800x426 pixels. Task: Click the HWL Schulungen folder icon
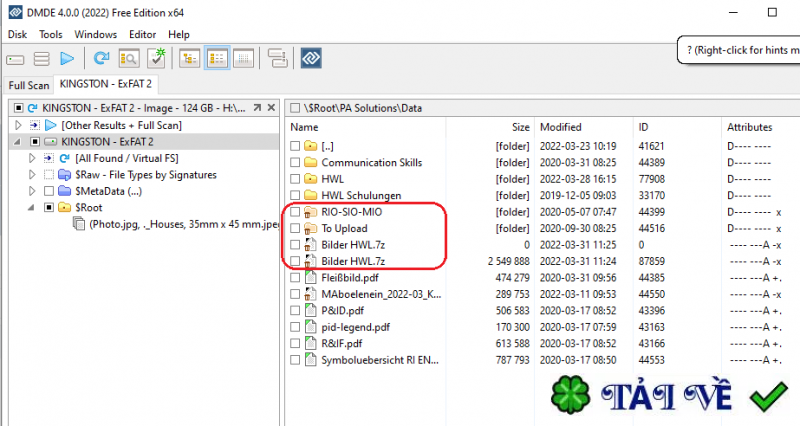tap(311, 195)
